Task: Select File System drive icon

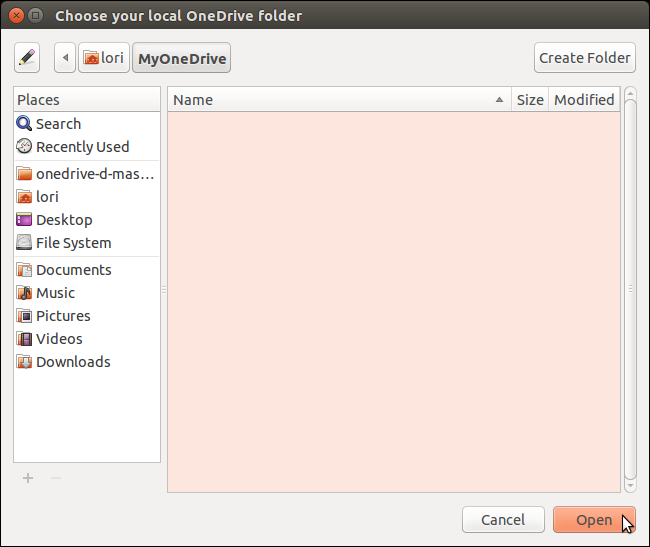Action: coord(24,242)
